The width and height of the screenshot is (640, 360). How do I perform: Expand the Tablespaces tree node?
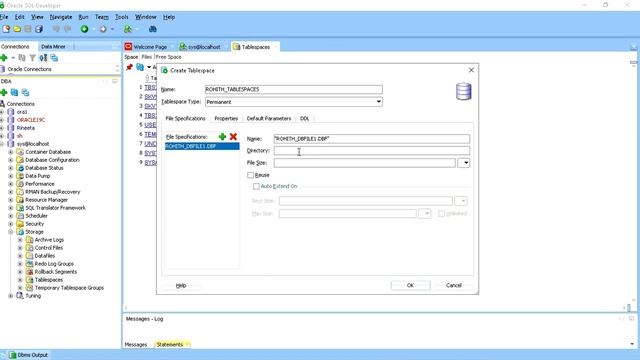pyautogui.click(x=20, y=280)
